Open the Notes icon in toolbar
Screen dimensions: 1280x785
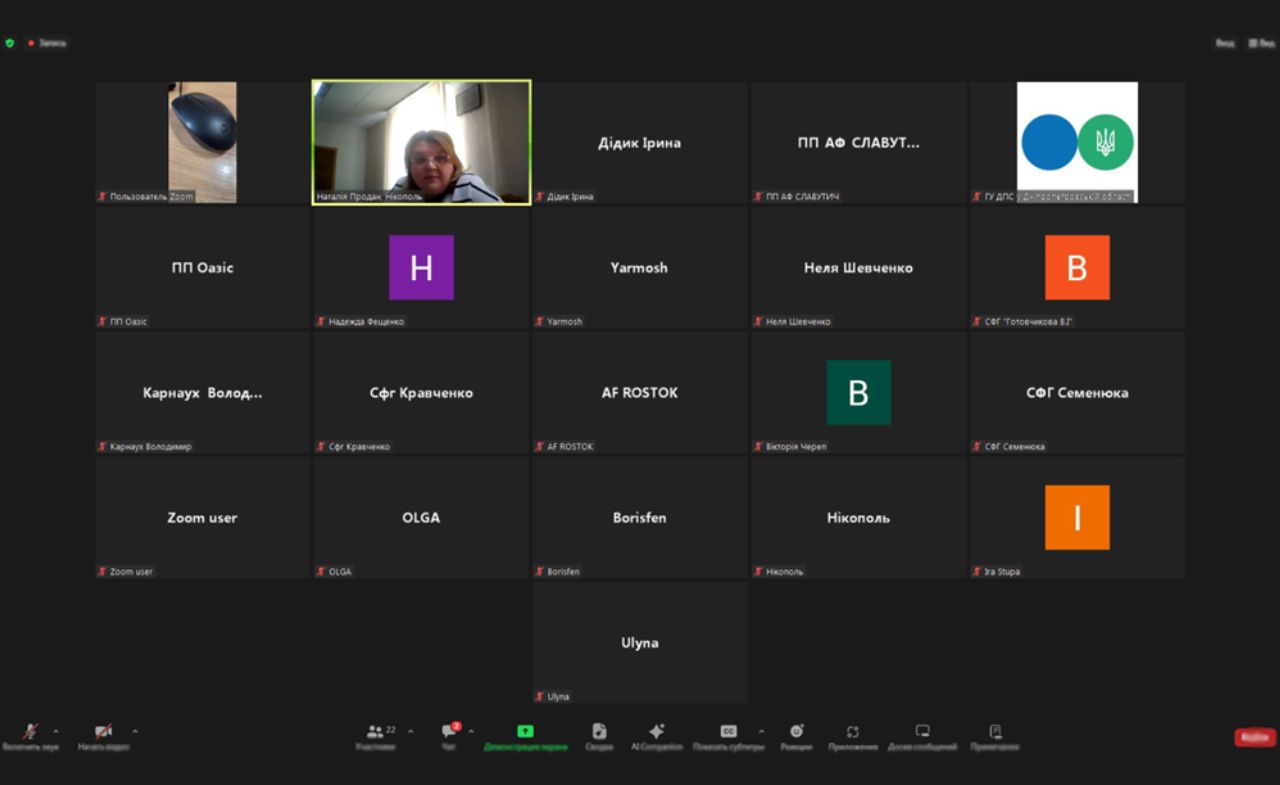995,732
